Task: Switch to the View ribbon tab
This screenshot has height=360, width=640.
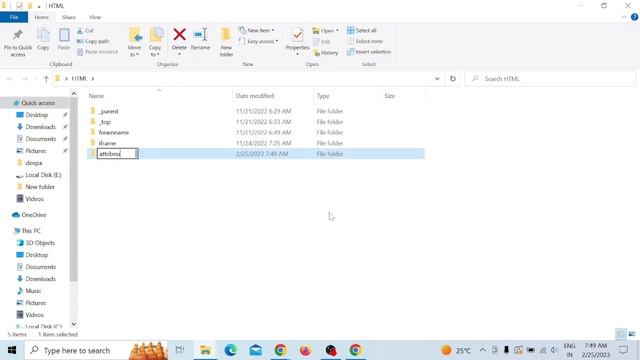Action: pyautogui.click(x=95, y=17)
